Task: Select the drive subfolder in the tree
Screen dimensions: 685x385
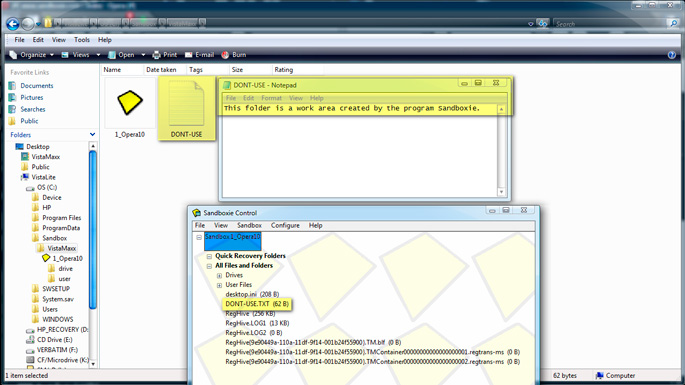Action: (65, 269)
